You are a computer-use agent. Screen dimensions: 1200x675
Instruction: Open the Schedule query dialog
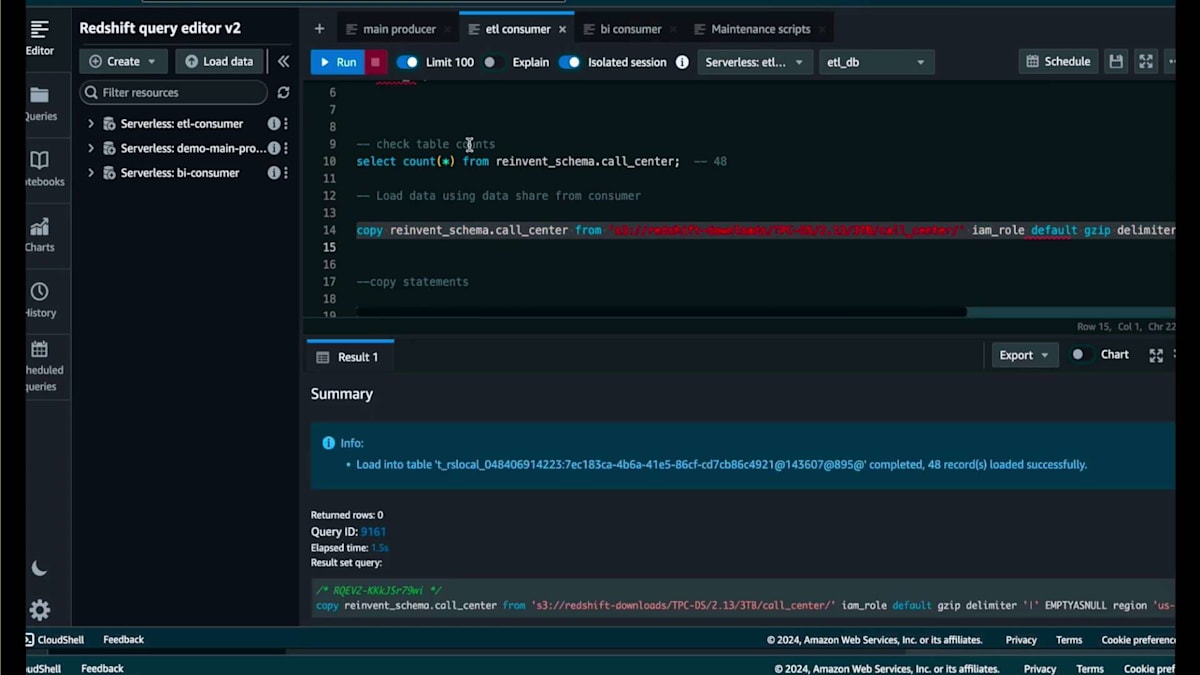(x=1058, y=62)
